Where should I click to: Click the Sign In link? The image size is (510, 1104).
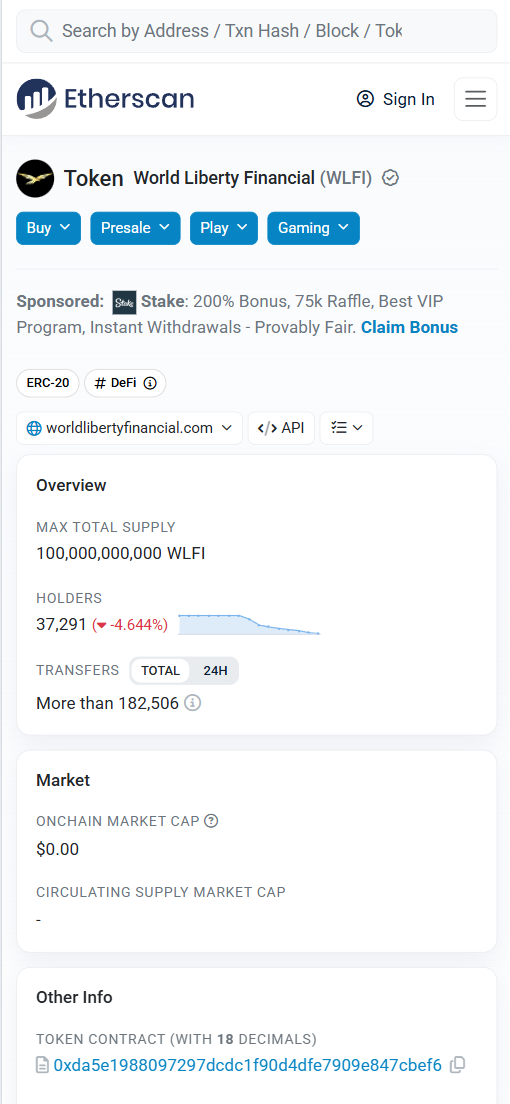pos(395,99)
